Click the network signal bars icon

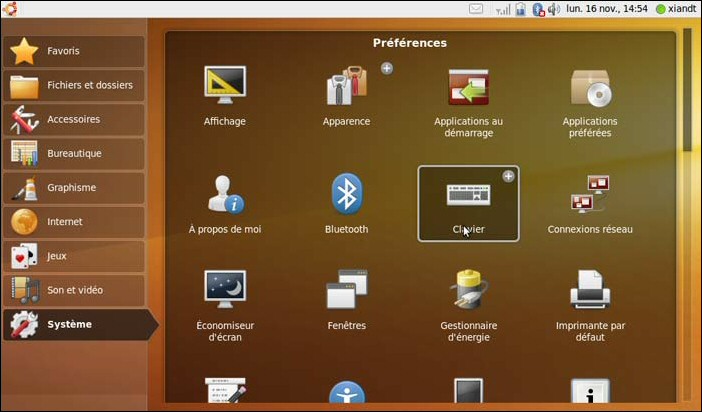point(503,9)
